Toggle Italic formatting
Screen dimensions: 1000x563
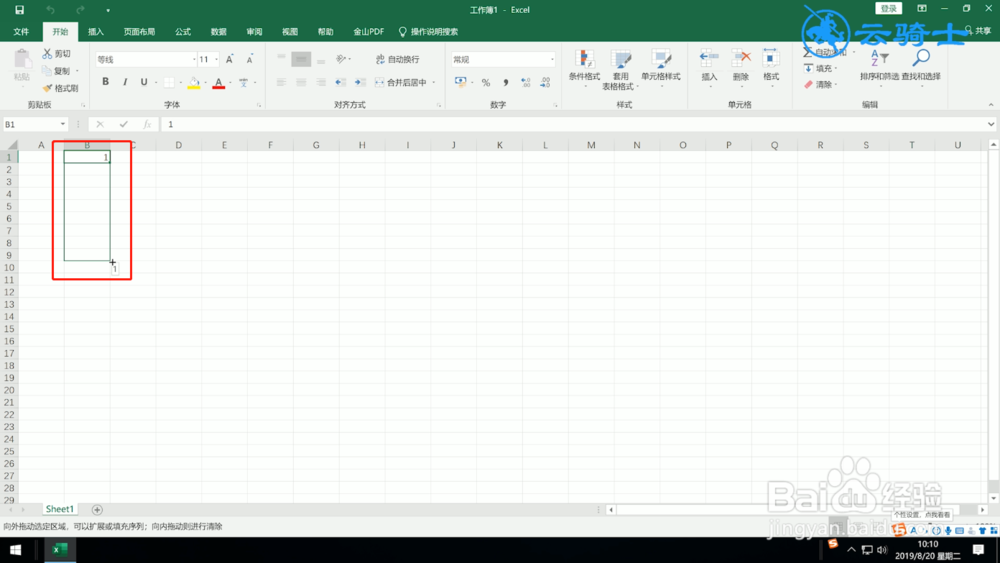125,82
